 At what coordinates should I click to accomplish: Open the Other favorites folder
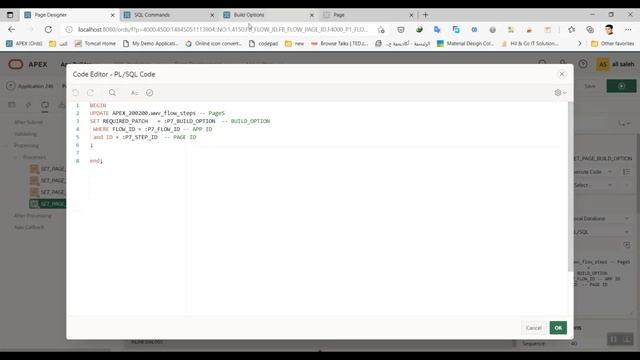point(613,43)
